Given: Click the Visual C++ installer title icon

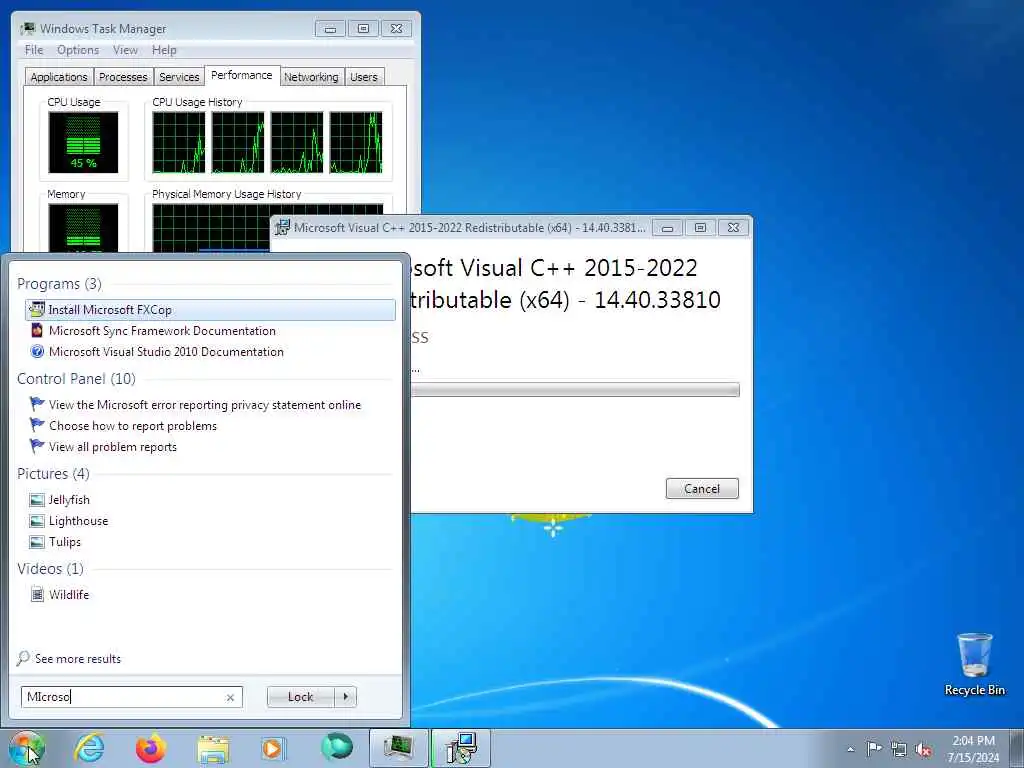Looking at the screenshot, I should (x=281, y=227).
